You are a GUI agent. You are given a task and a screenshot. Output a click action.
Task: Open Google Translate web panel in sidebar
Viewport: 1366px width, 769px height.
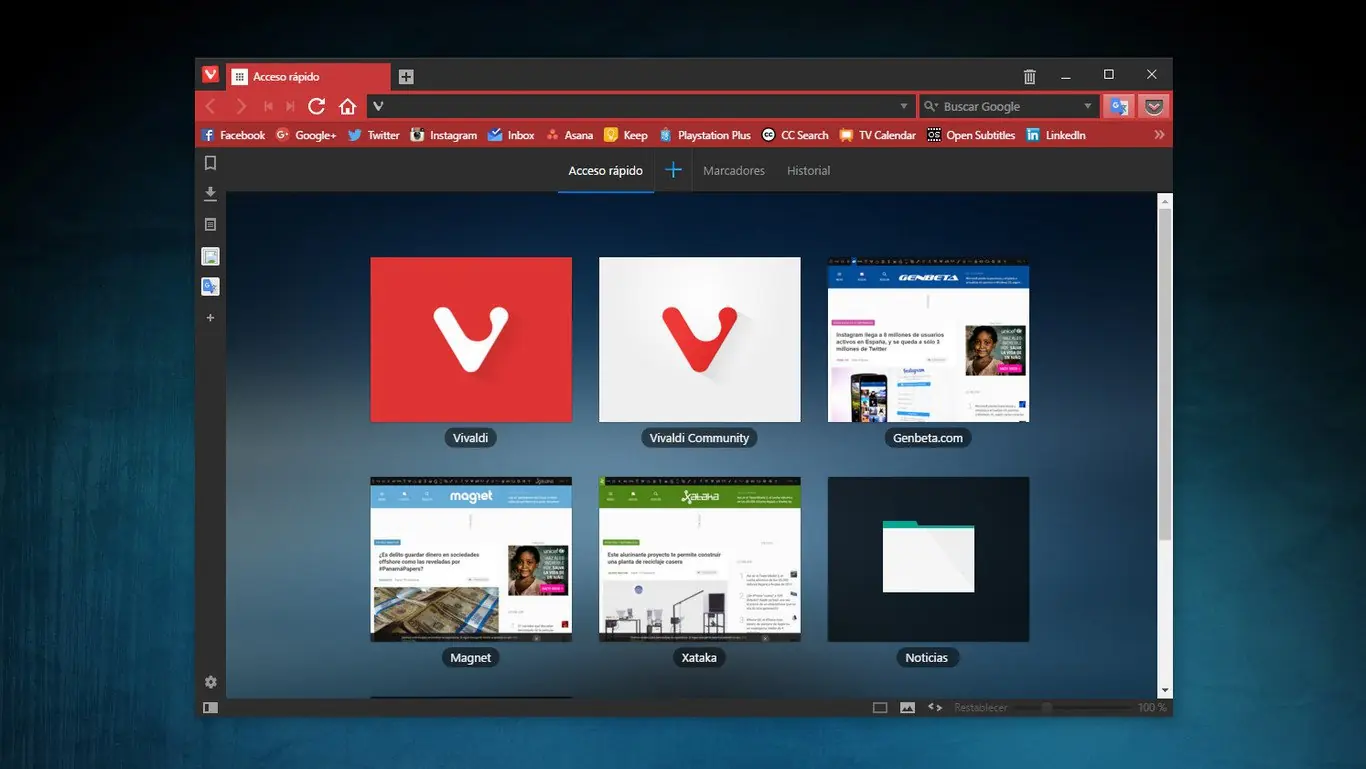click(x=210, y=286)
